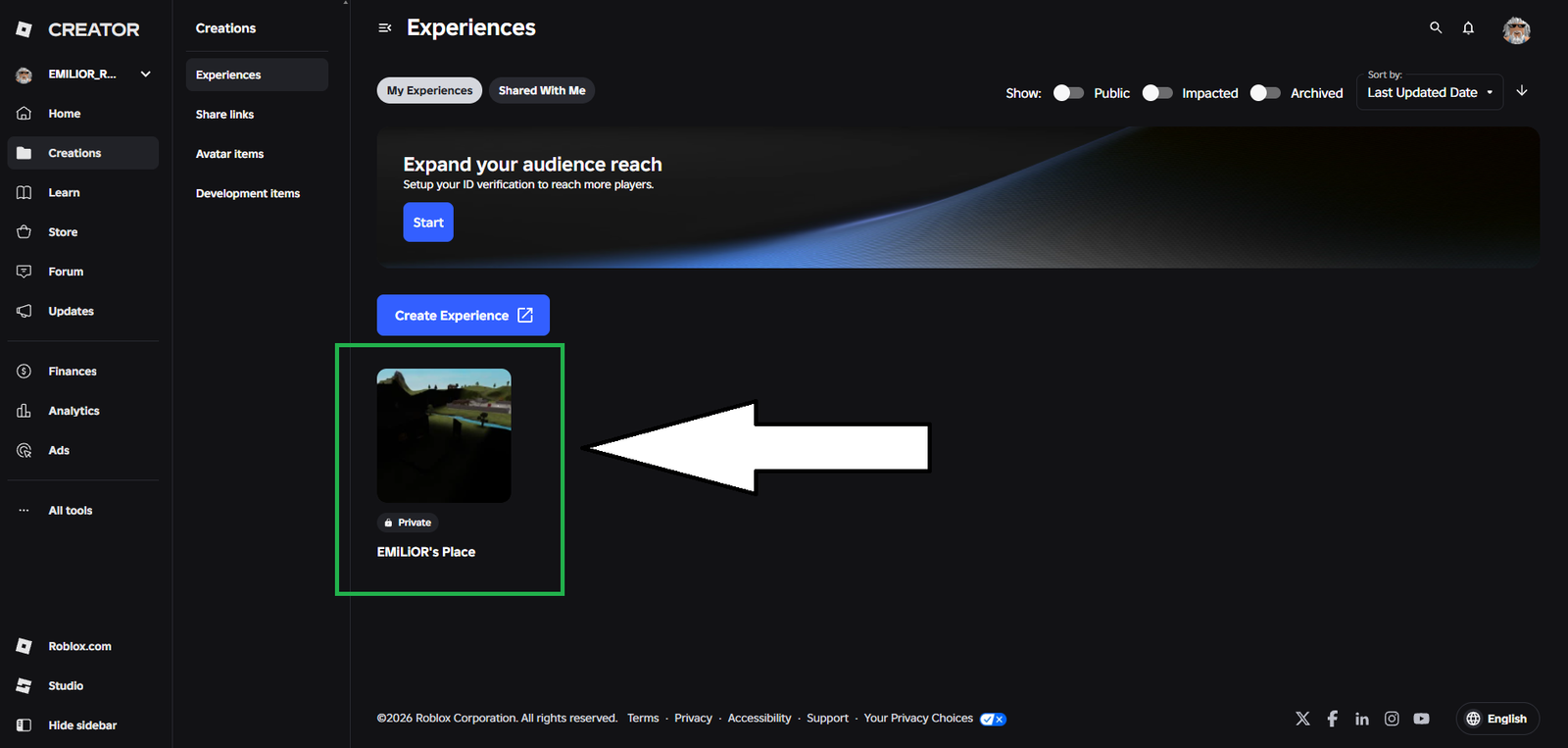Viewport: 1568px width, 748px height.
Task: Click the Home label in sidebar
Action: 65,114
